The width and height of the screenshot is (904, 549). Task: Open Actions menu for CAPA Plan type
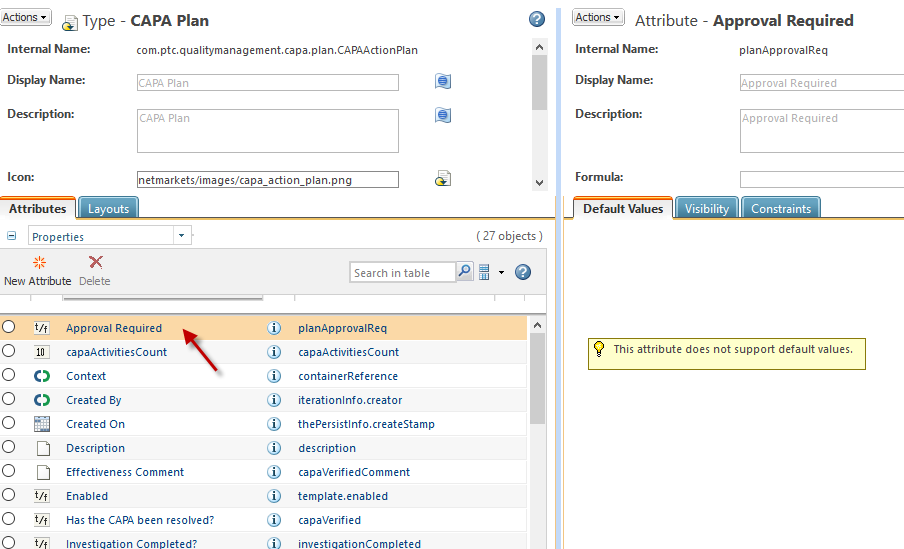click(25, 17)
